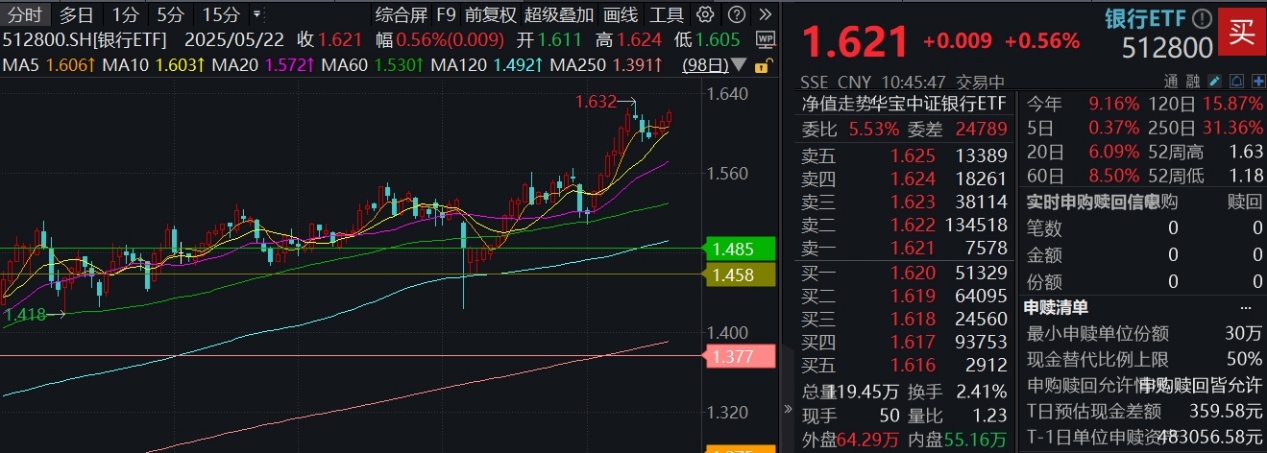The height and width of the screenshot is (453, 1267).
Task: Click the WP screen icon beside low price
Action: (765, 40)
